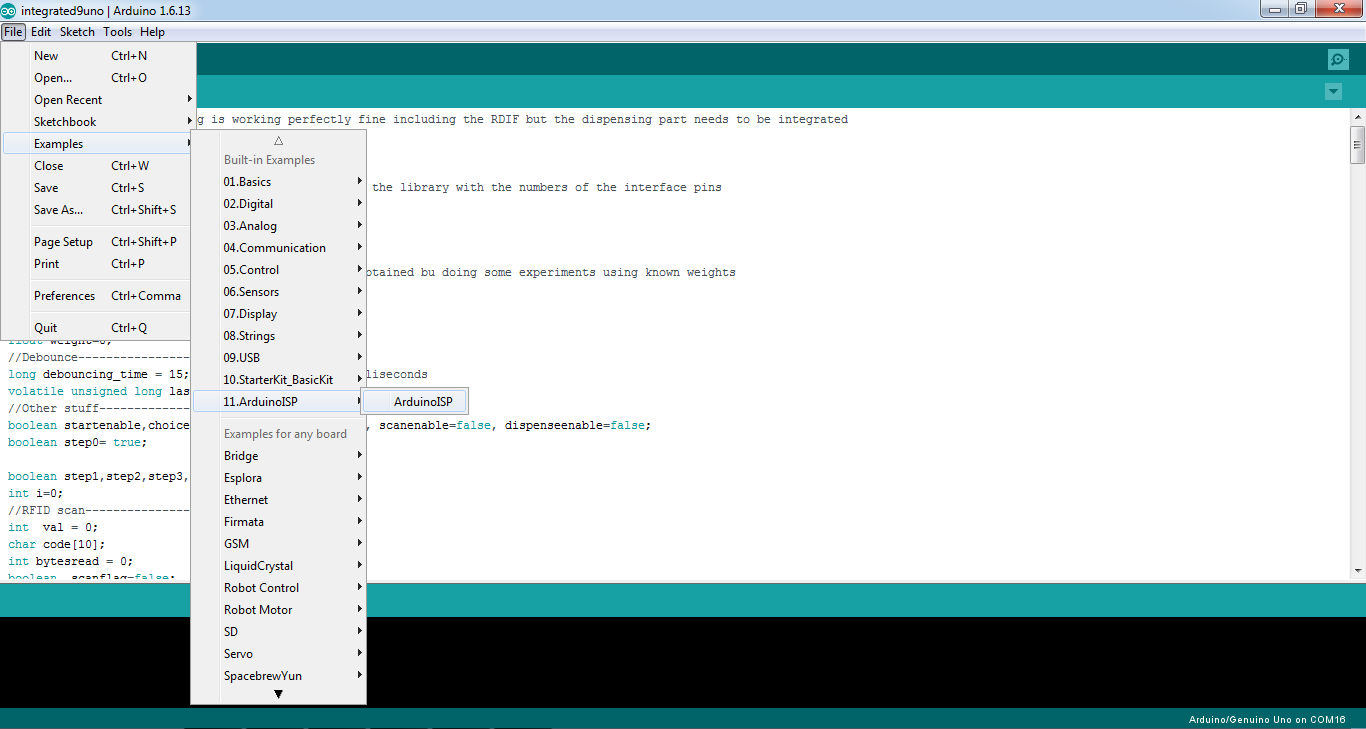The width and height of the screenshot is (1366, 729).
Task: Expand the LiquidCrystal library examples
Action: point(279,566)
